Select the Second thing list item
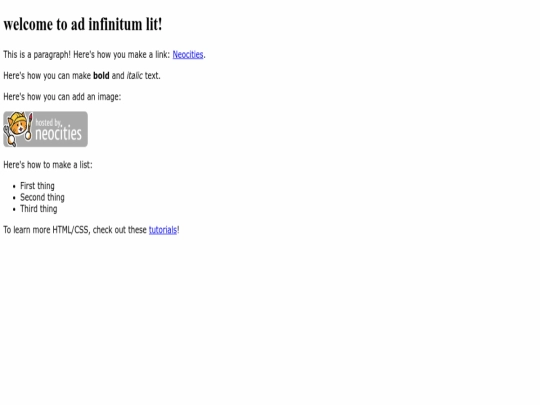 [42, 197]
